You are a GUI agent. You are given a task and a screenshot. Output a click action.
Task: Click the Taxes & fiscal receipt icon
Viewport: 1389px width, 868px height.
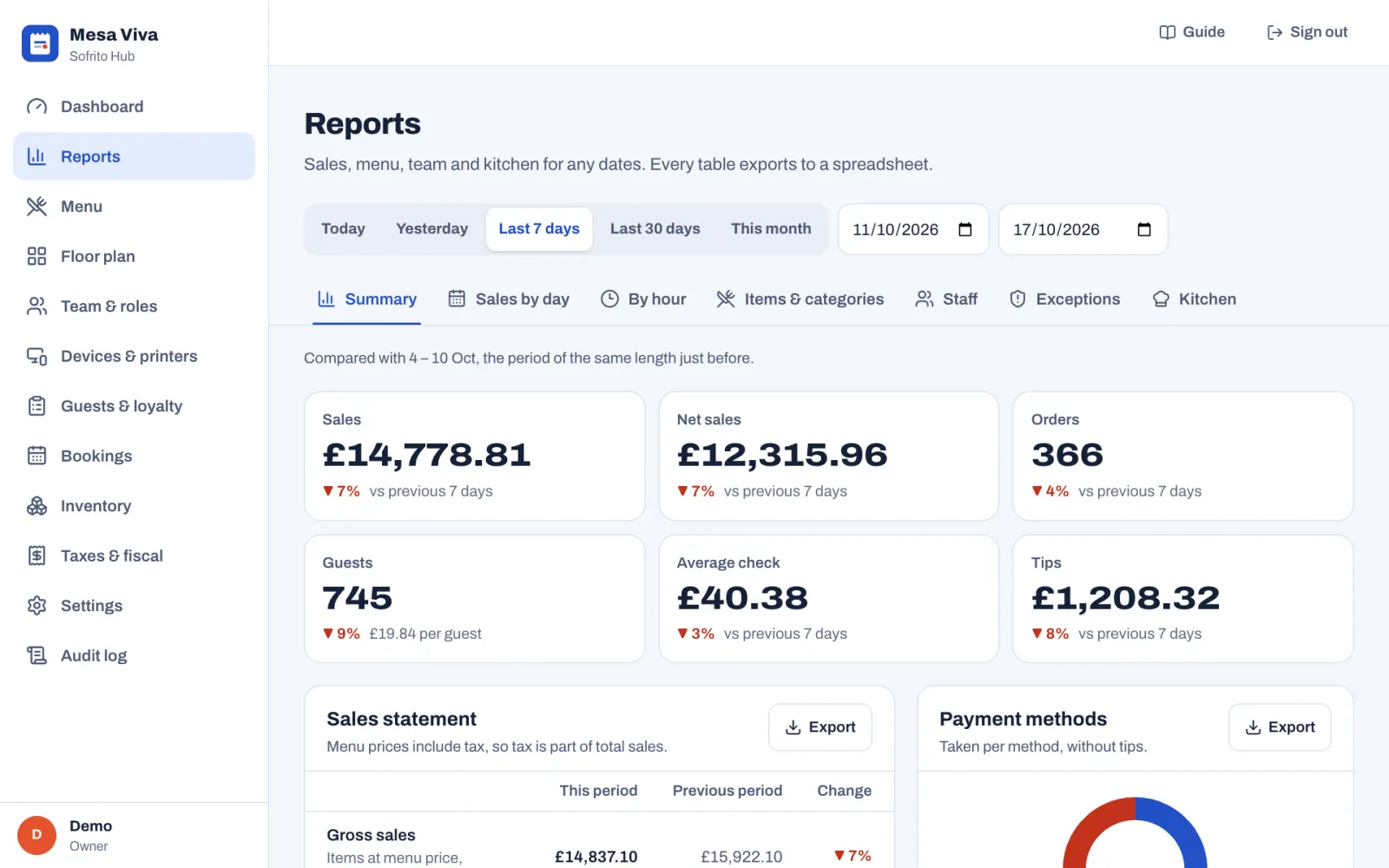36,556
